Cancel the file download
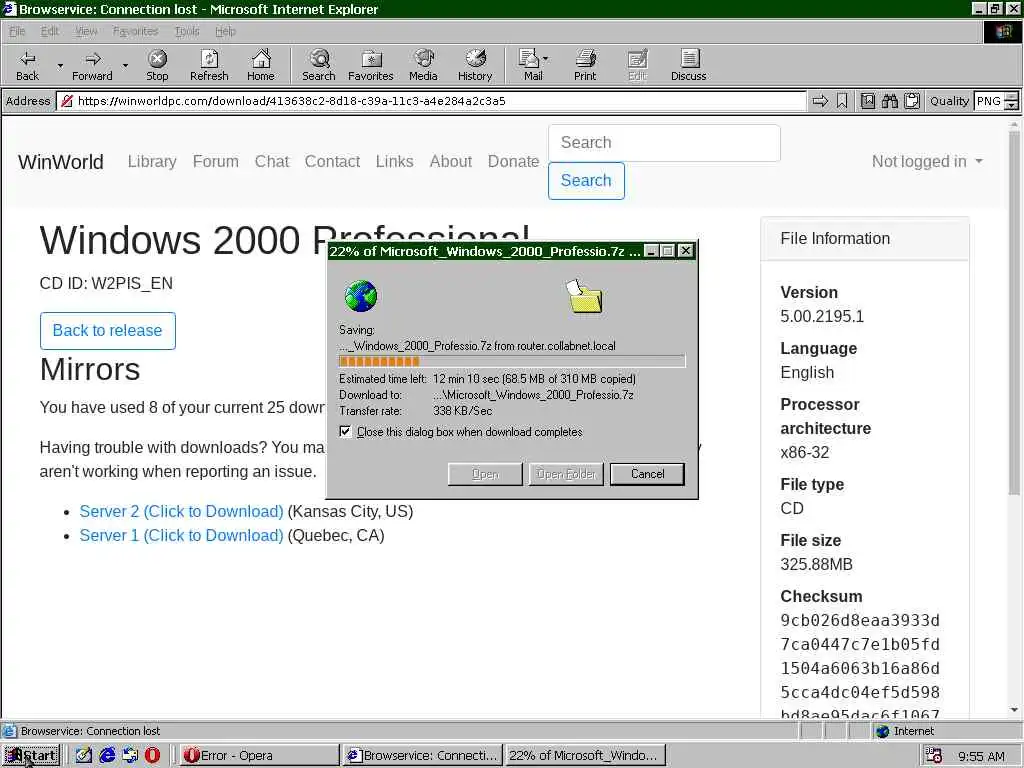The width and height of the screenshot is (1024, 768). [647, 474]
